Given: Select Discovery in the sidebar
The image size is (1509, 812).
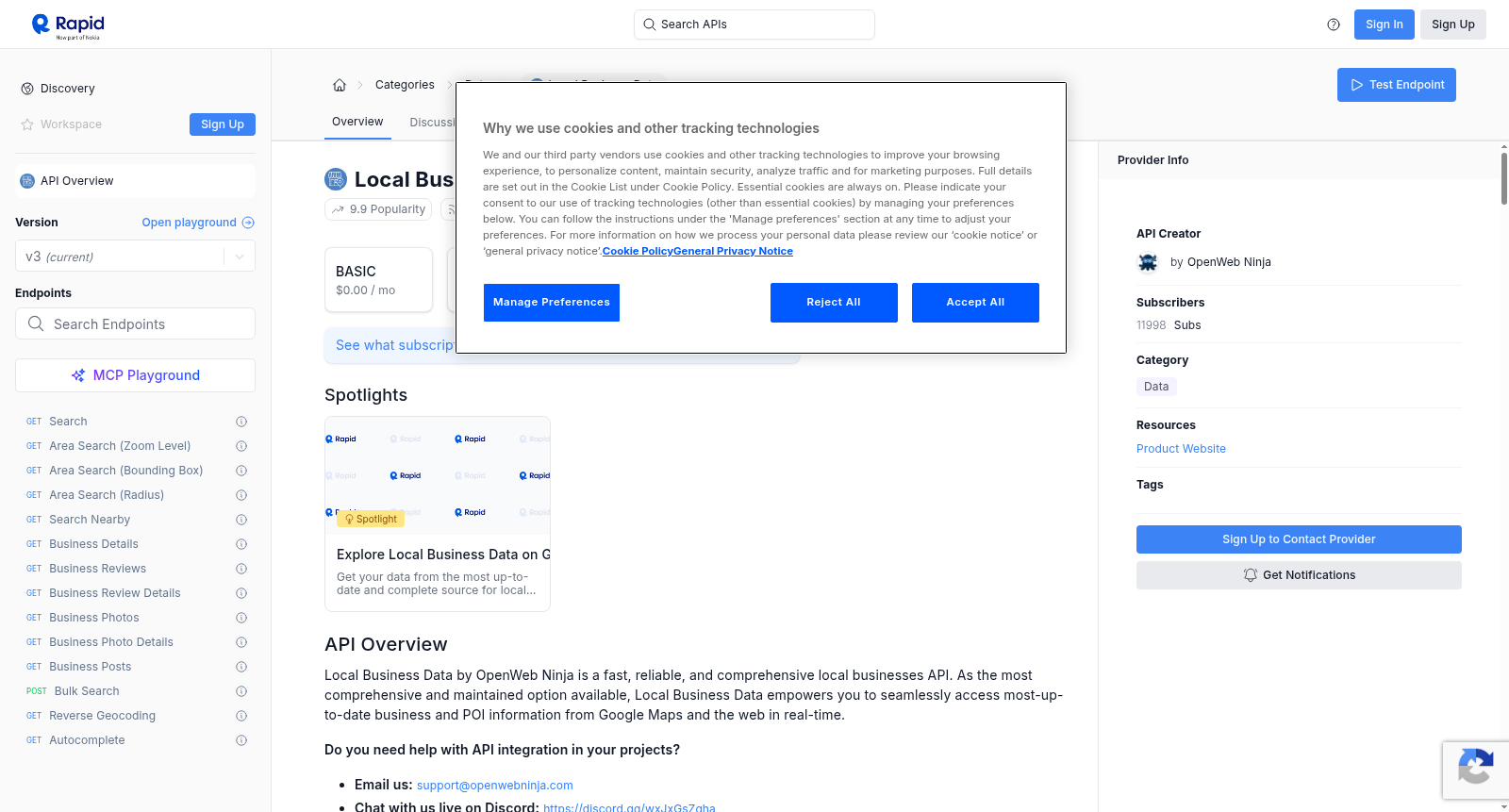Looking at the screenshot, I should 68,89.
